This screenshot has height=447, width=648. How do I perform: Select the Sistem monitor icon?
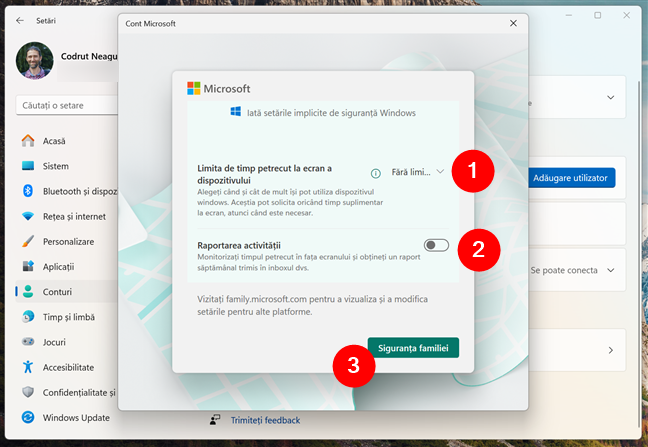click(28, 166)
